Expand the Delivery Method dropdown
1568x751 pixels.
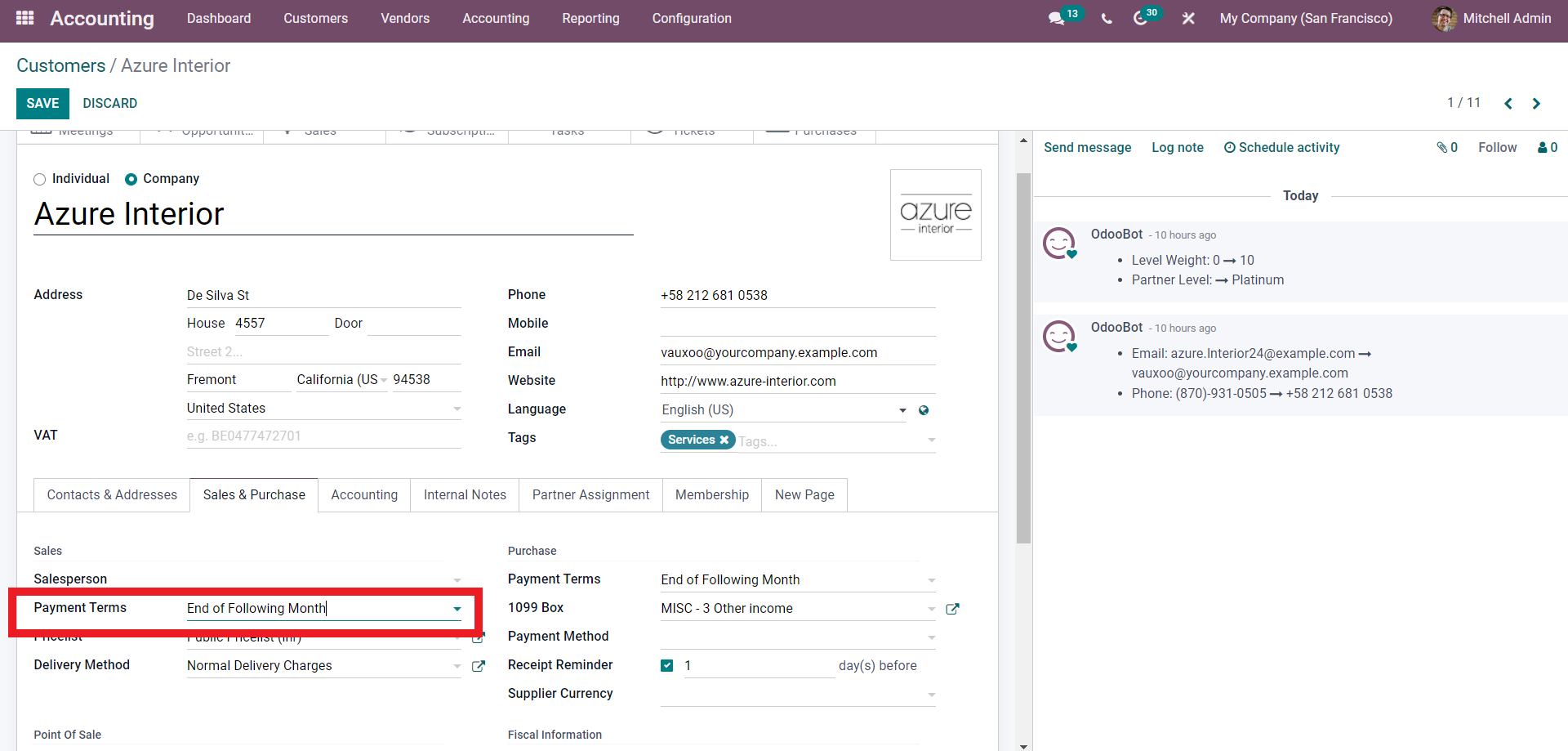point(457,666)
